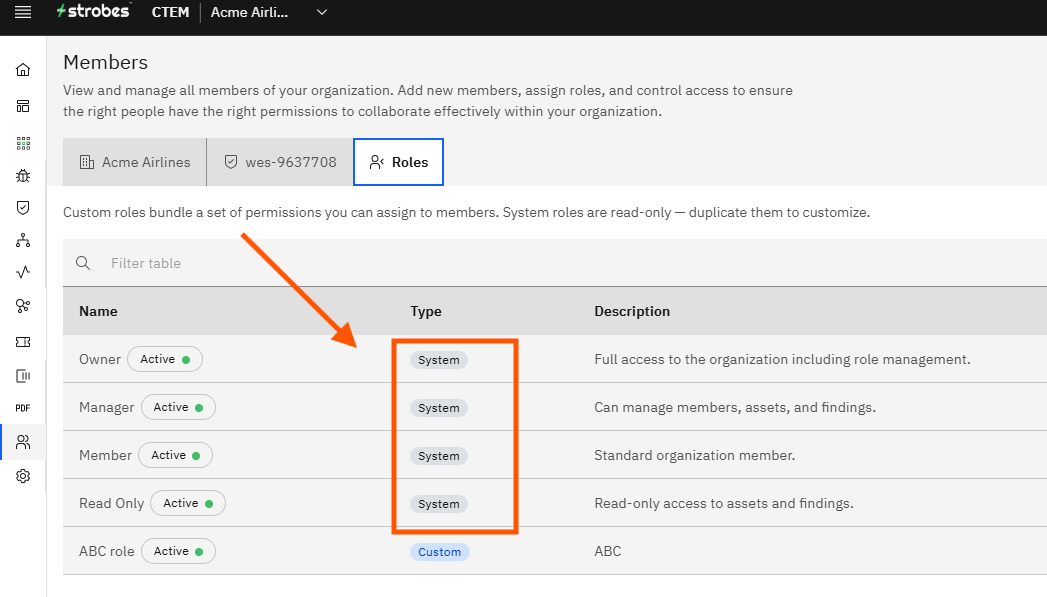Click the System tag in Member row
Image resolution: width=1047 pixels, height=597 pixels.
tap(439, 456)
